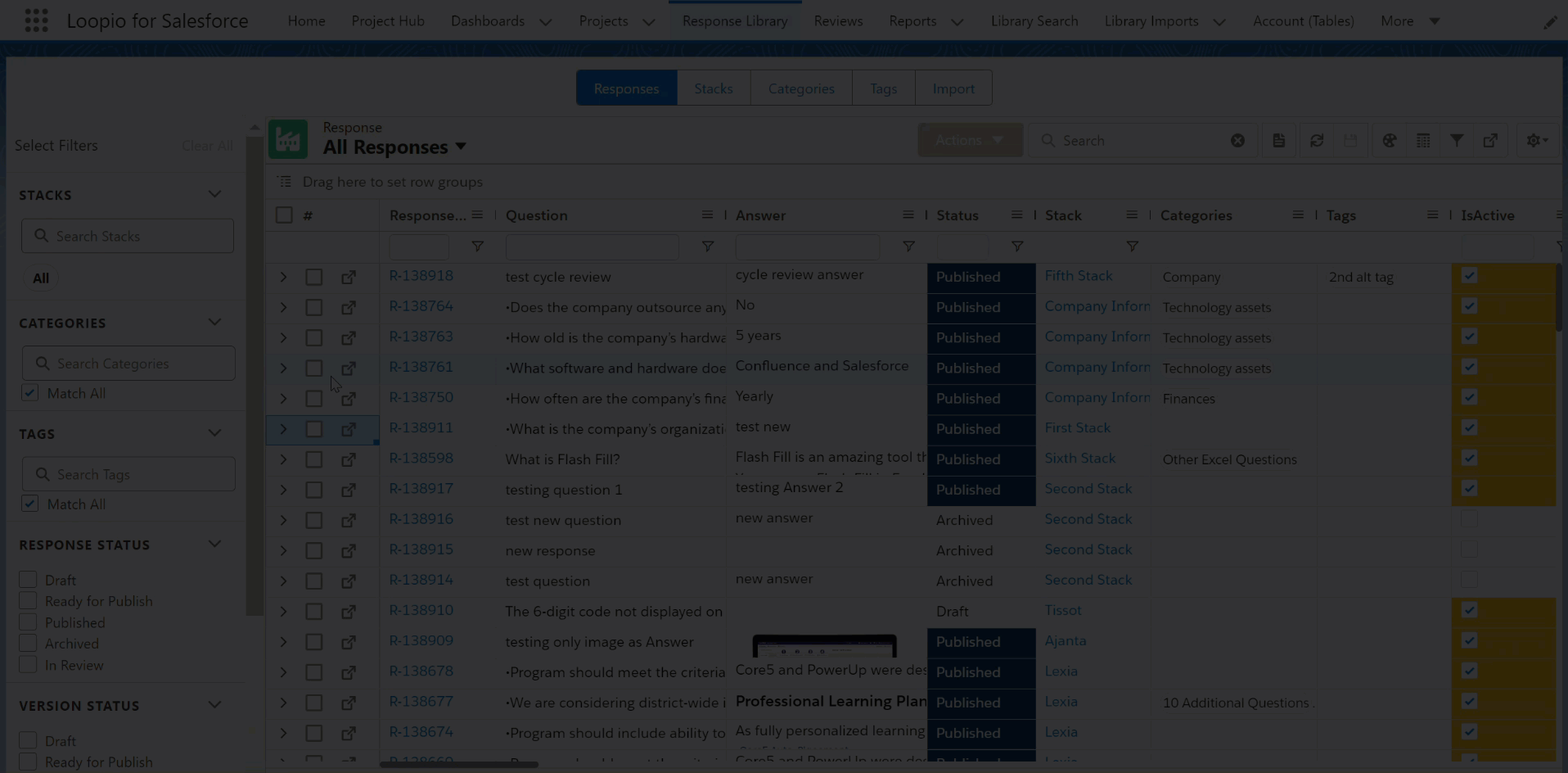Collapse the Response Status section
Screen dimensions: 1568x773
pyautogui.click(x=214, y=545)
